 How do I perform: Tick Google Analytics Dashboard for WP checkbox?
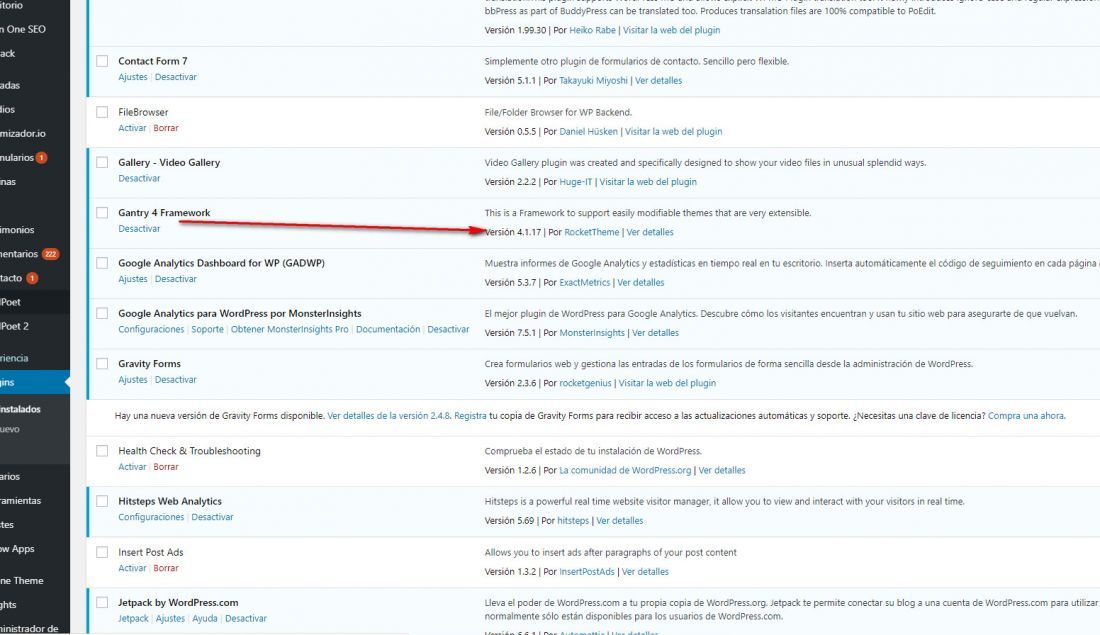[102, 263]
